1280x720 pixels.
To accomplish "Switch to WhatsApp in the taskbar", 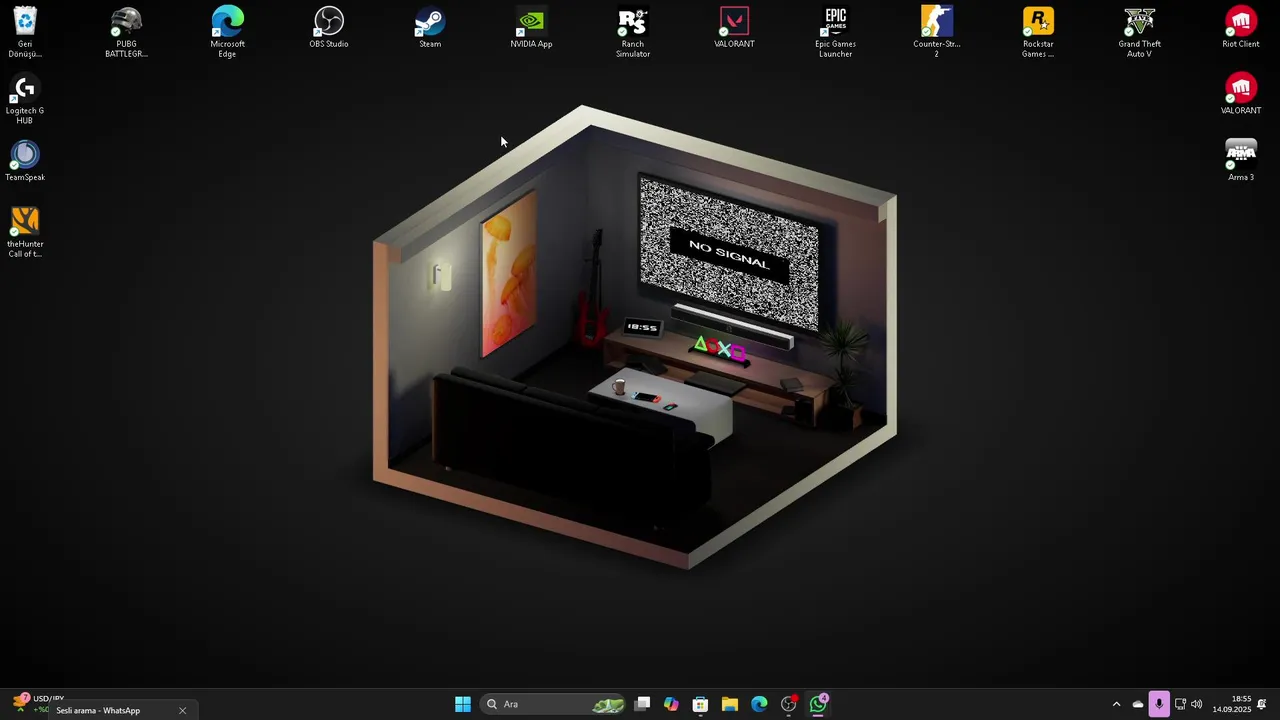I will pyautogui.click(x=819, y=704).
